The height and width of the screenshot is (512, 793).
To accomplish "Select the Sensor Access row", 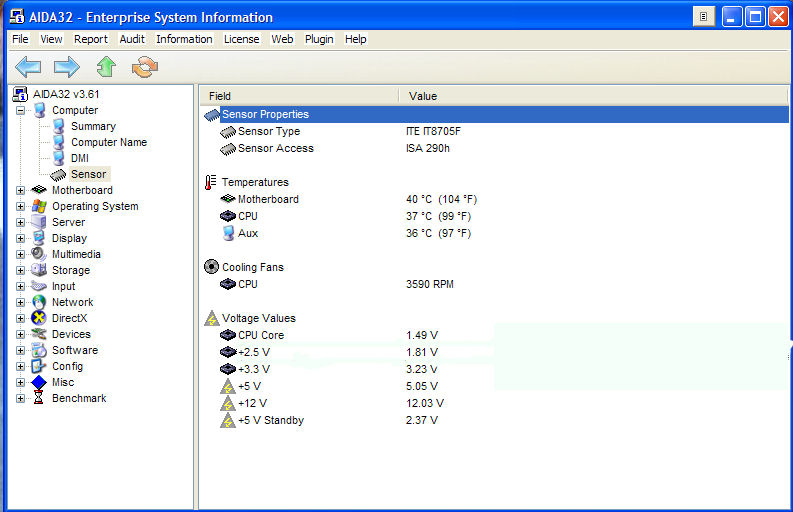I will [x=496, y=148].
